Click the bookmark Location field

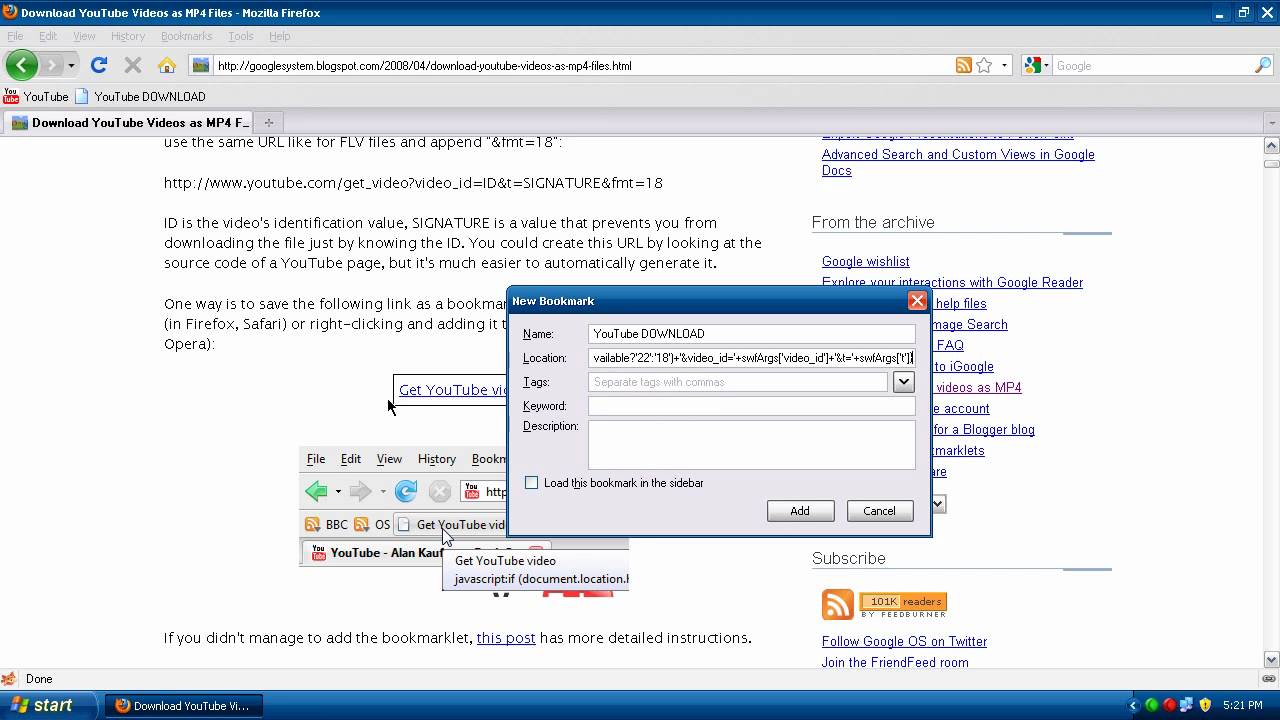(751, 358)
